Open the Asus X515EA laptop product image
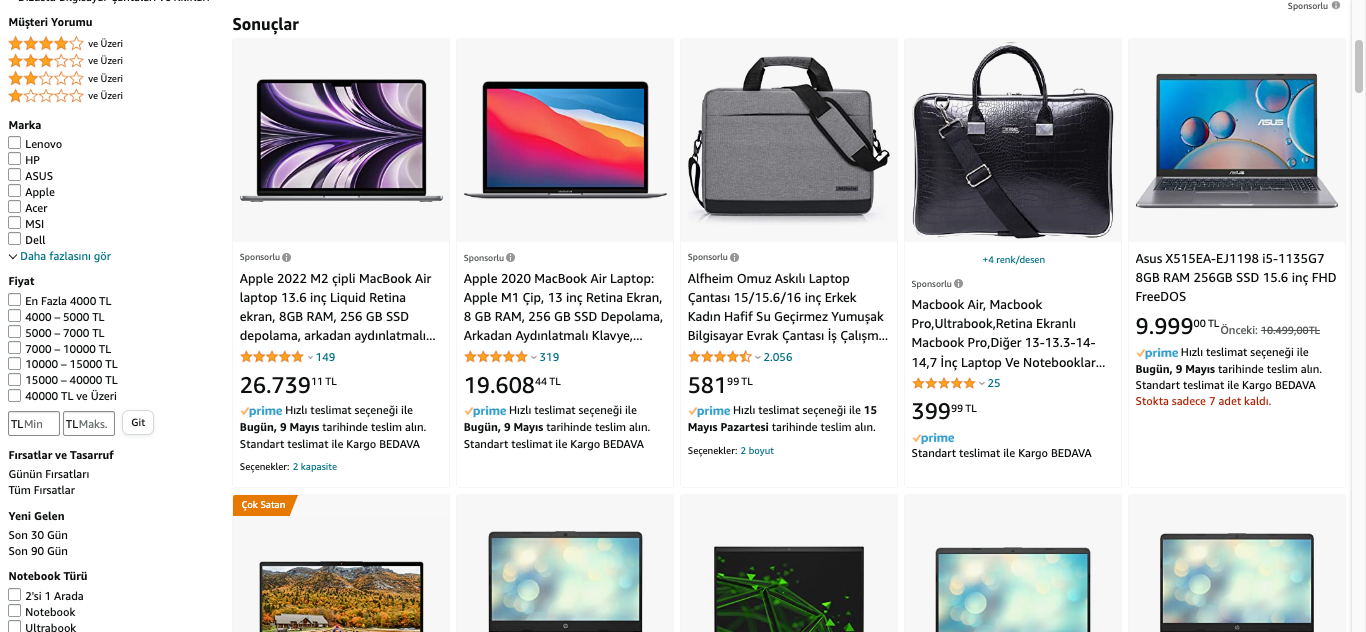This screenshot has width=1366, height=632. 1236,140
